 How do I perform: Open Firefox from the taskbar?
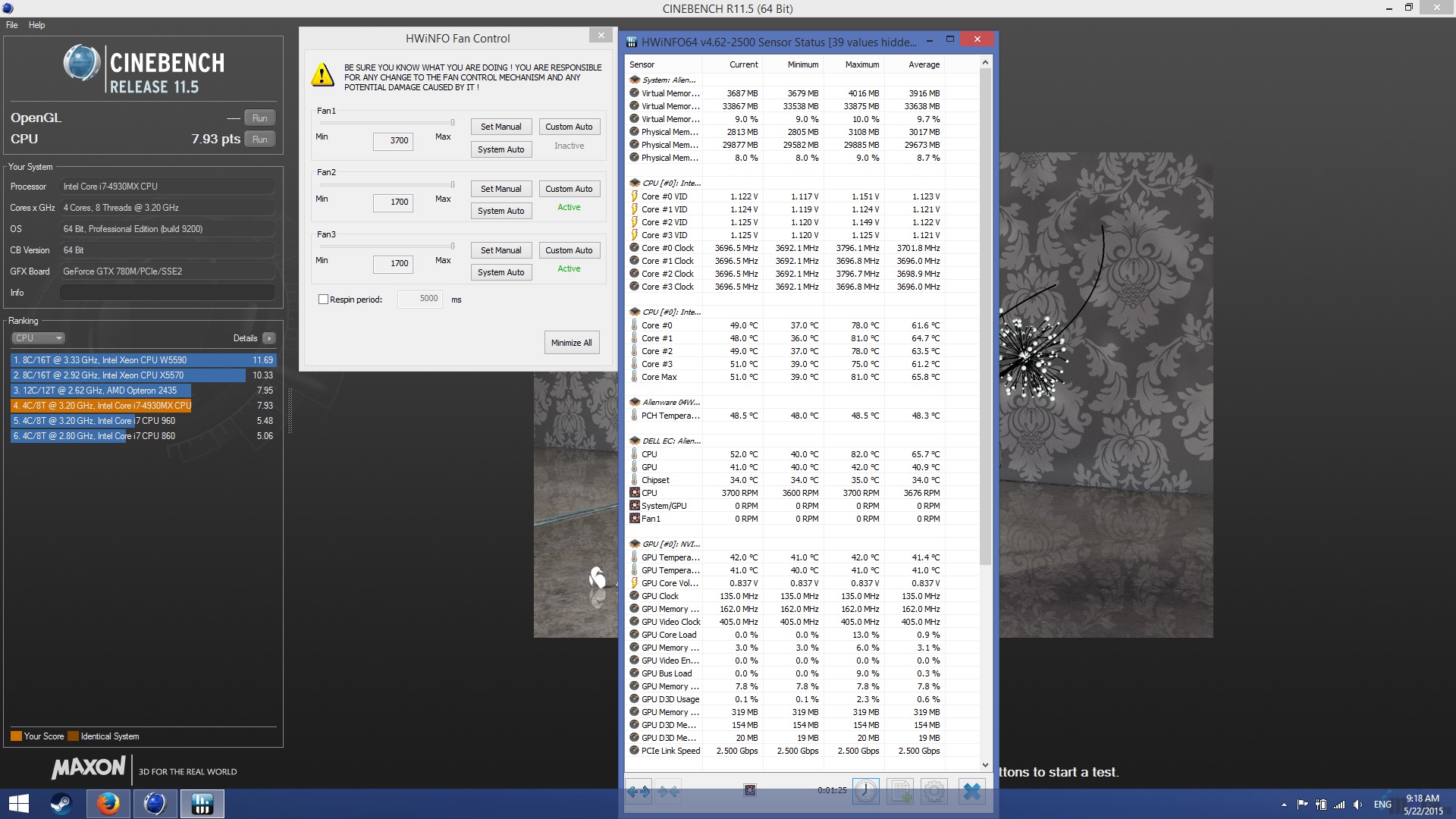[108, 804]
